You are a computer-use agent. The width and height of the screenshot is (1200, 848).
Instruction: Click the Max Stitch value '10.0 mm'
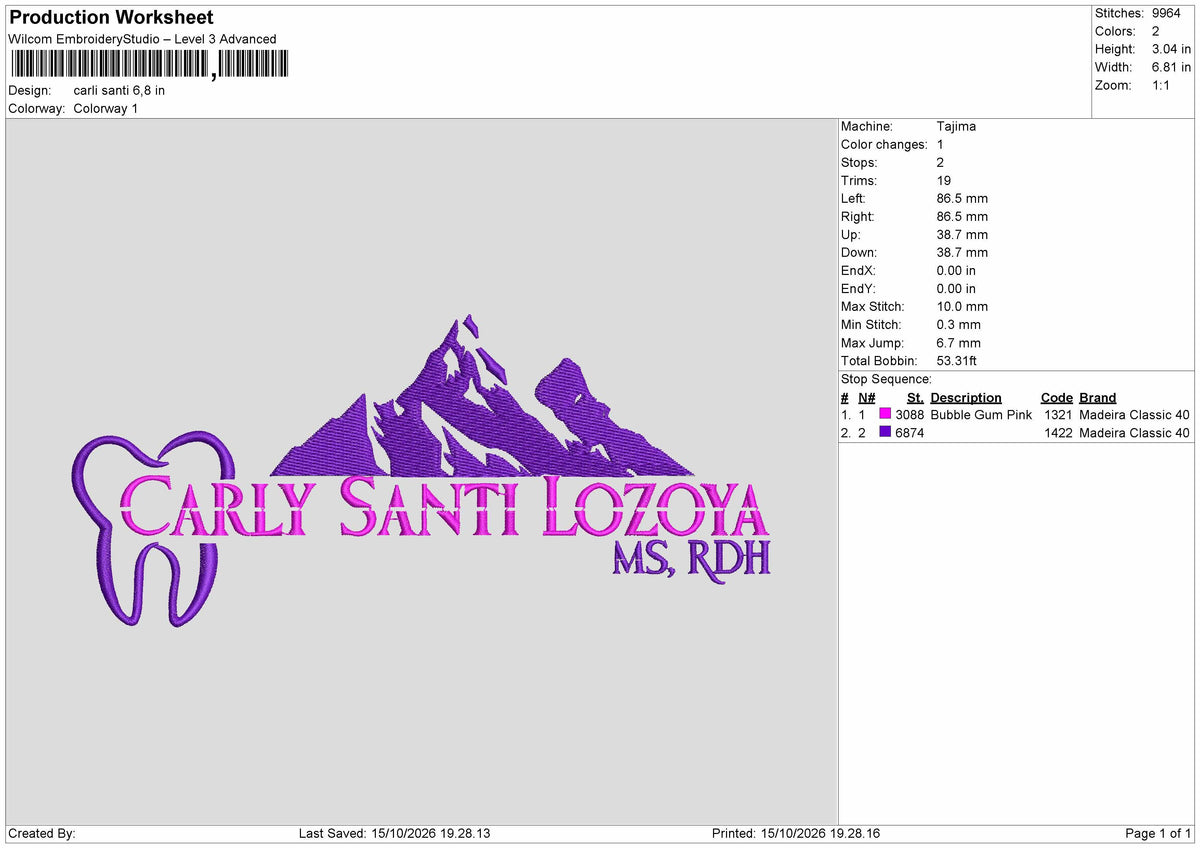(963, 306)
